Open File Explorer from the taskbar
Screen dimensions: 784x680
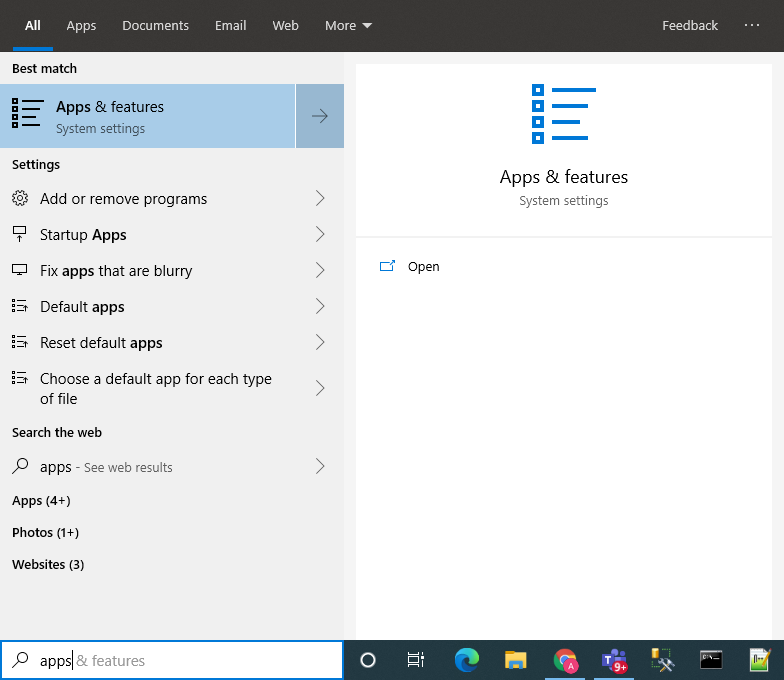515,660
